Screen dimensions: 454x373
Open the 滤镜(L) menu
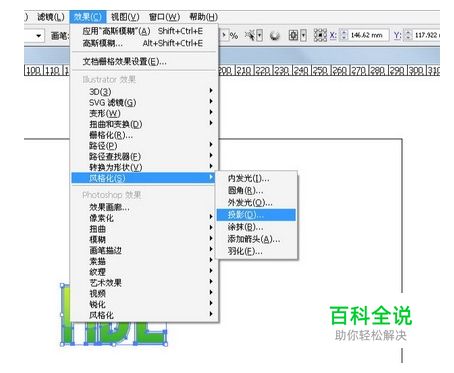50,17
